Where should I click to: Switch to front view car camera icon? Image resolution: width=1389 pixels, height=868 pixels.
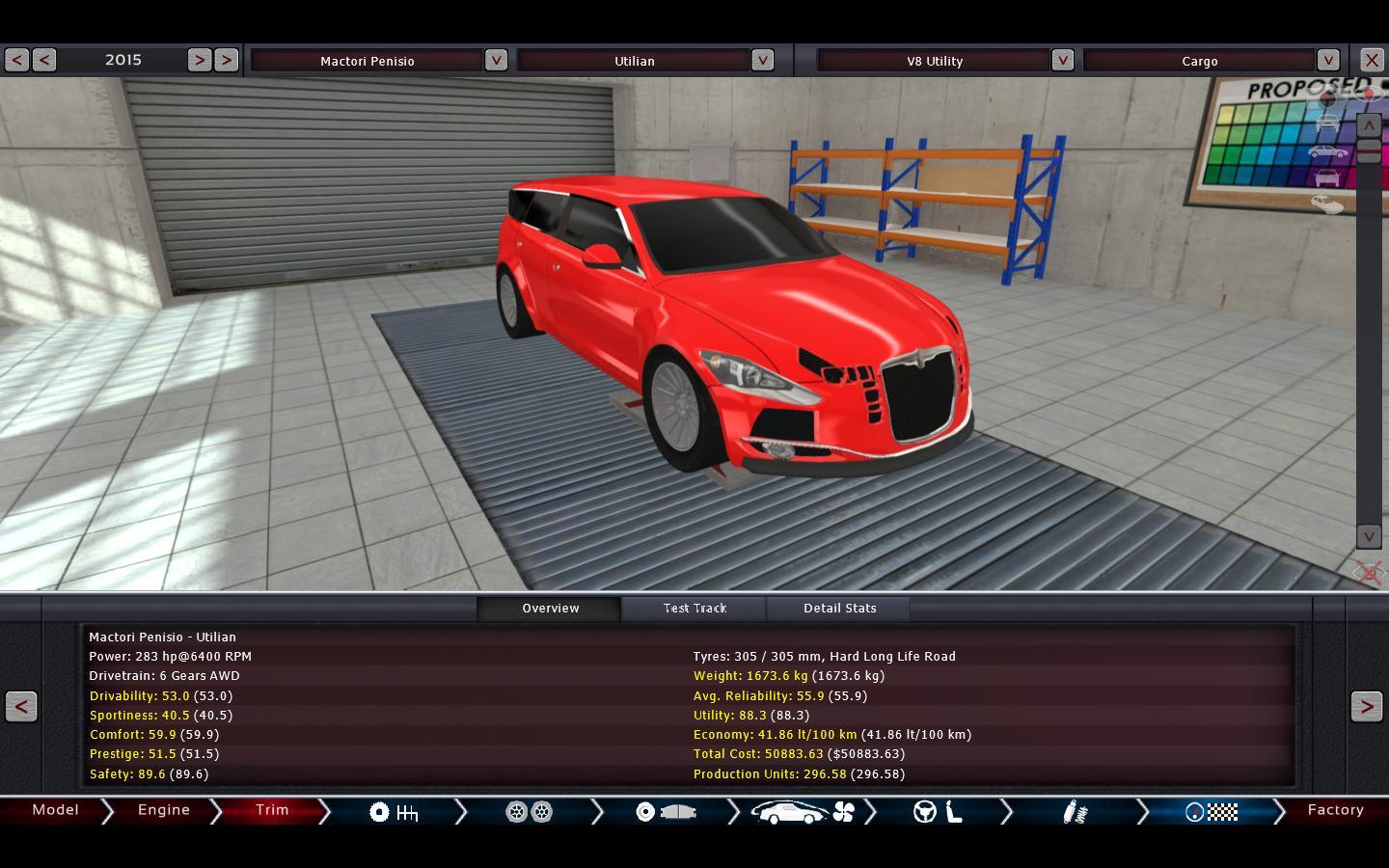pos(1327,124)
